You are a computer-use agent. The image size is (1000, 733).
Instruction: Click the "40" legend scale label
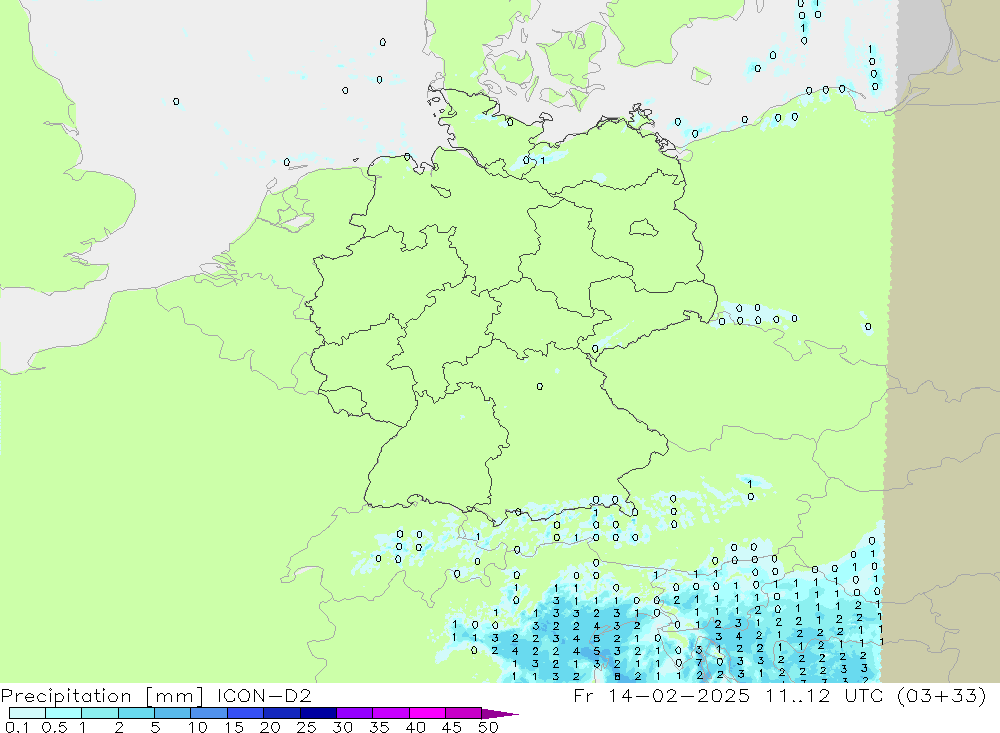(415, 727)
